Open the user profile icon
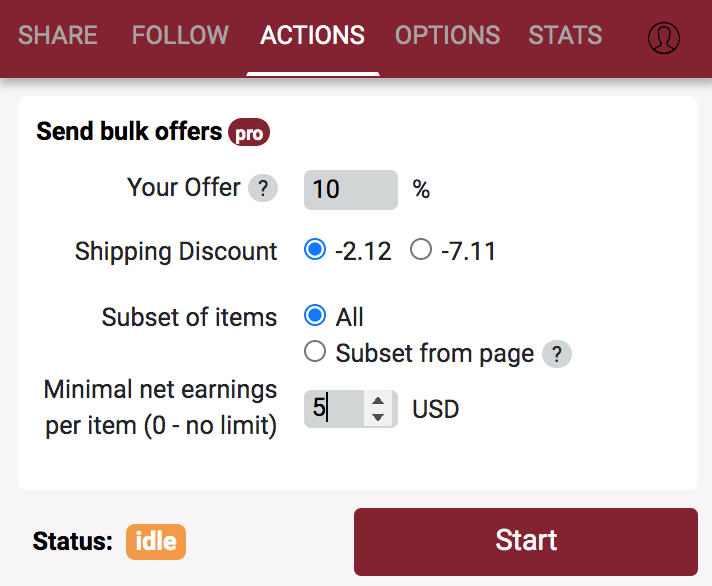 663,37
